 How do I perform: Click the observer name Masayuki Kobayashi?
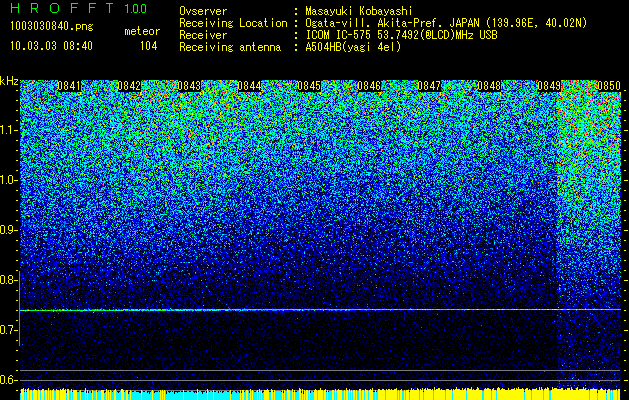[x=359, y=11]
